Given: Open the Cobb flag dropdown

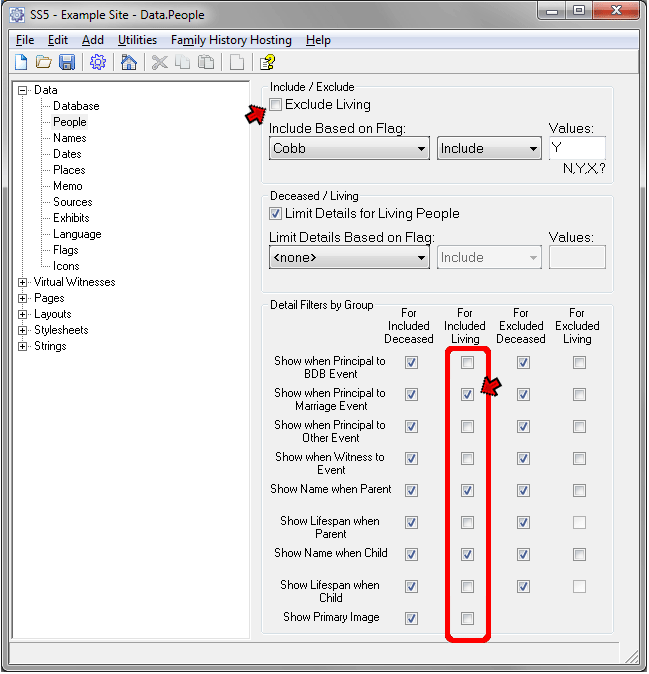Looking at the screenshot, I should [349, 149].
